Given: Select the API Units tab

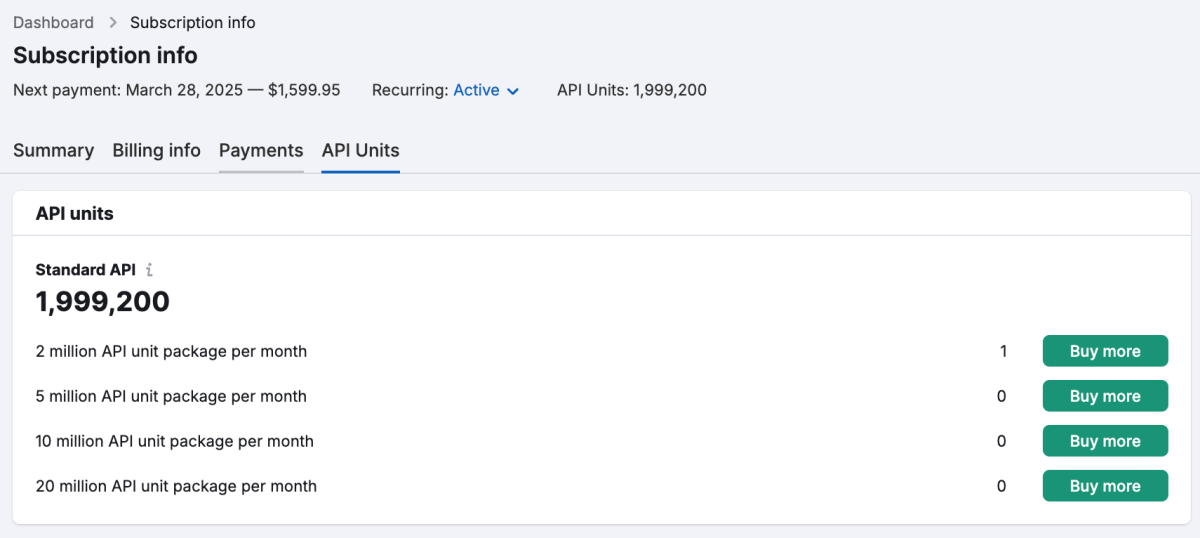Looking at the screenshot, I should tap(360, 150).
